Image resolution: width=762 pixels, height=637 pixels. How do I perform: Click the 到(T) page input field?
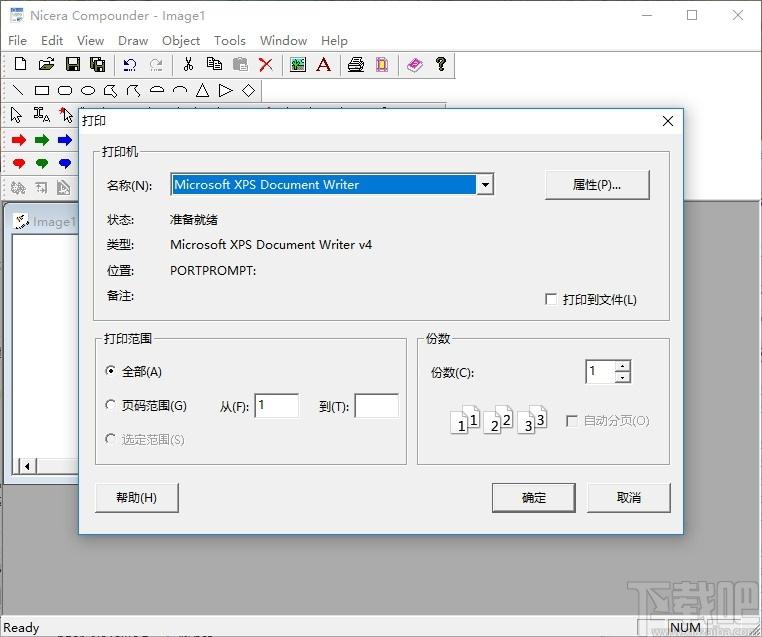(x=377, y=406)
